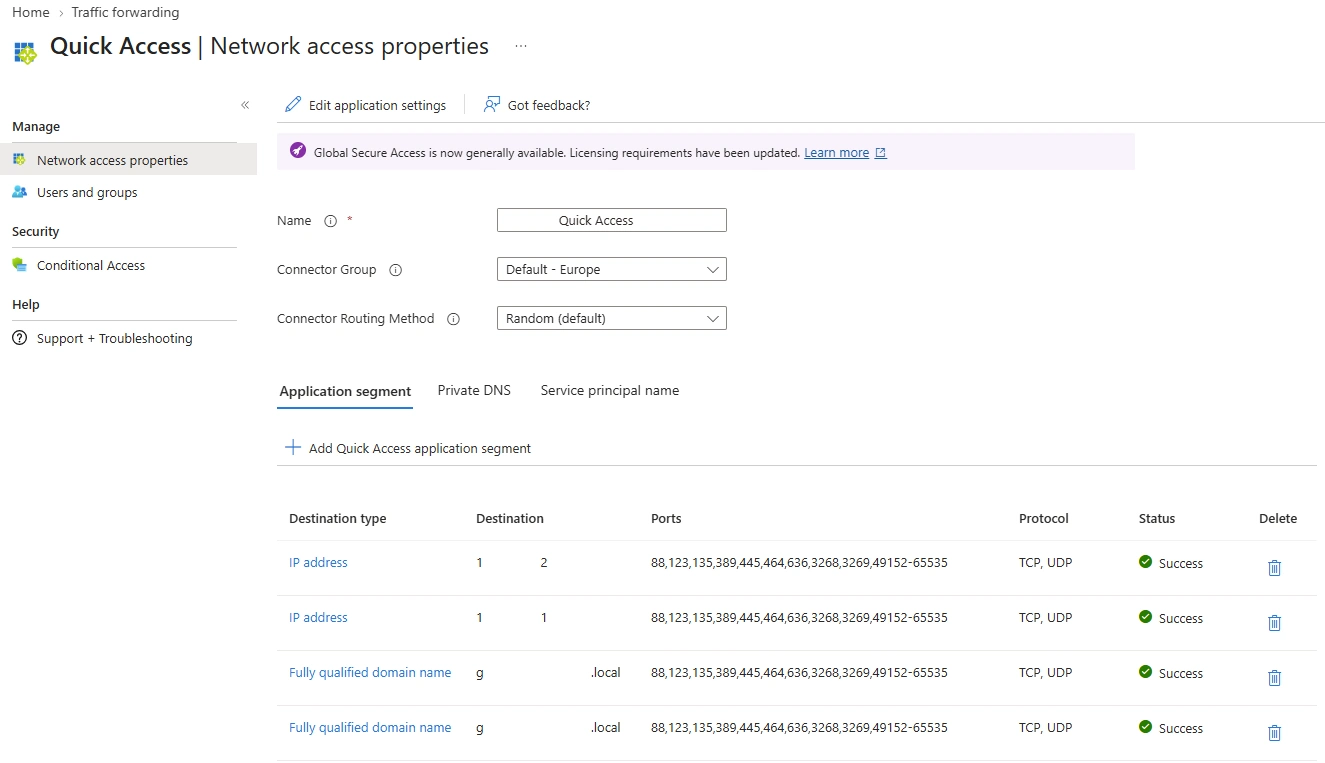1325x763 pixels.
Task: Switch to the Private DNS tab
Action: (x=474, y=390)
